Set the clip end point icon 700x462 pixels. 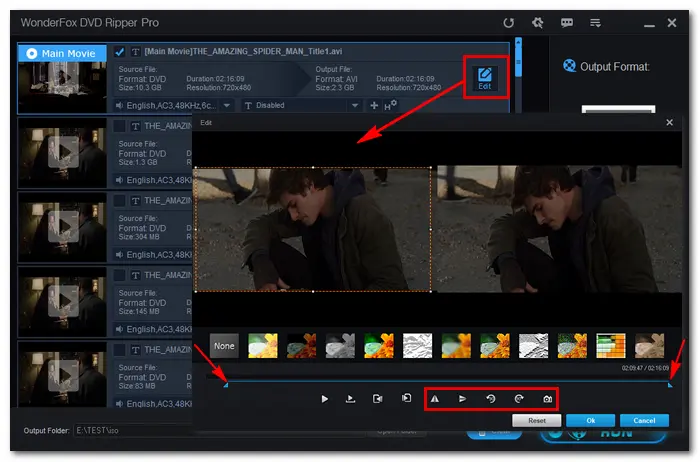point(406,398)
